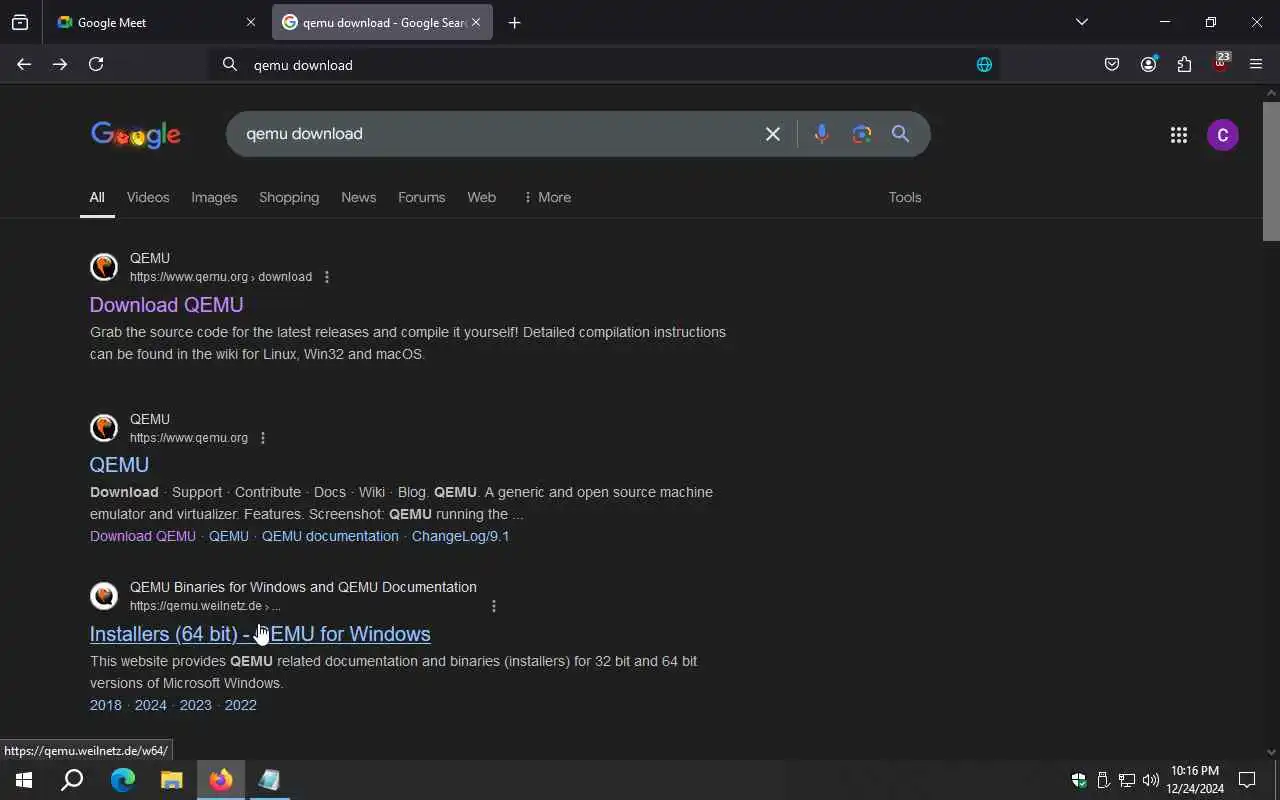Switch to Shopping results
This screenshot has height=800, width=1280.
click(289, 197)
